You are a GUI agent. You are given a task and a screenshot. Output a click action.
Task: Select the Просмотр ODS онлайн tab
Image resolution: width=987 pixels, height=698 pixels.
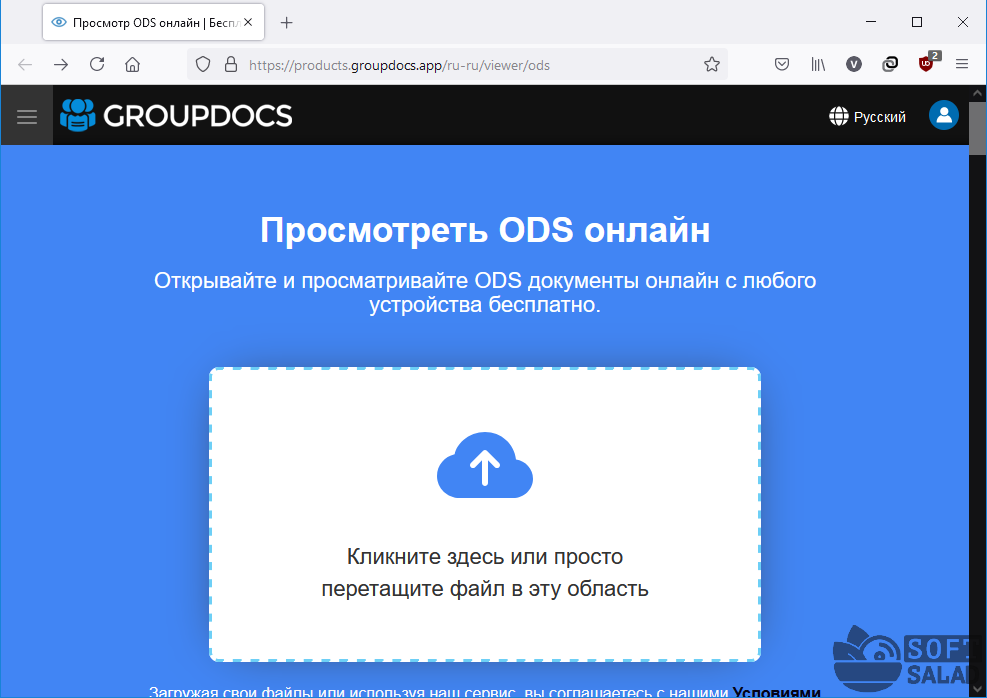pos(154,23)
